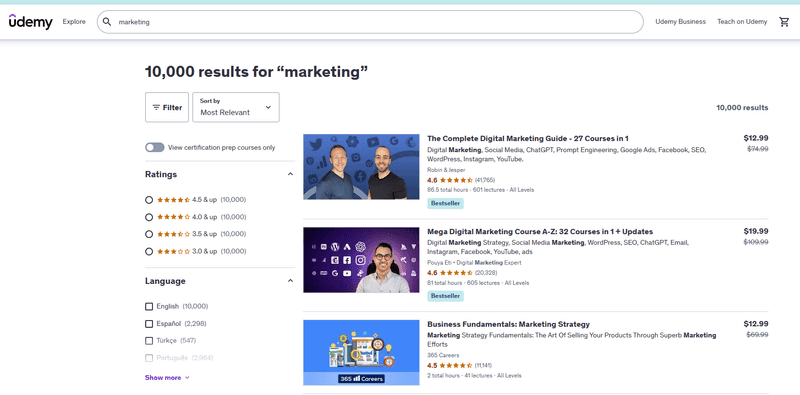
Task: Collapse the Ratings section
Action: tap(290, 174)
